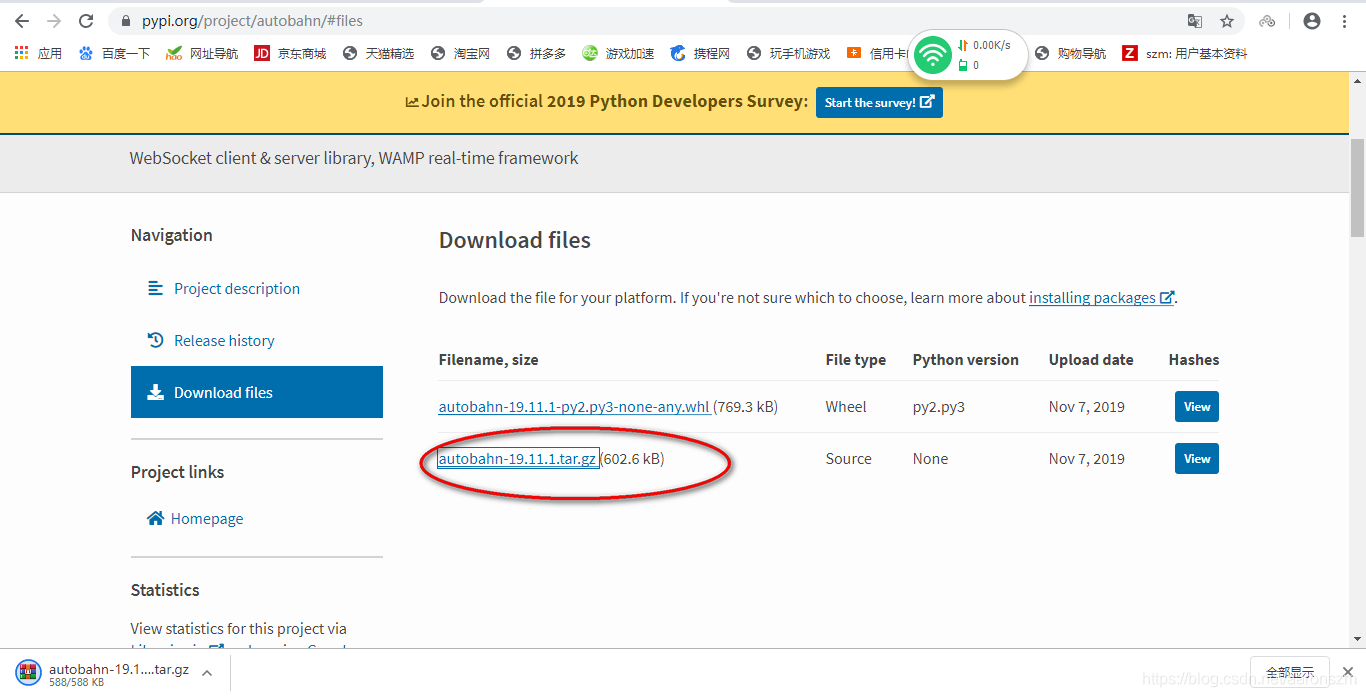1366x697 pixels.
Task: Click the (602.6 kB) size text
Action: (632, 459)
